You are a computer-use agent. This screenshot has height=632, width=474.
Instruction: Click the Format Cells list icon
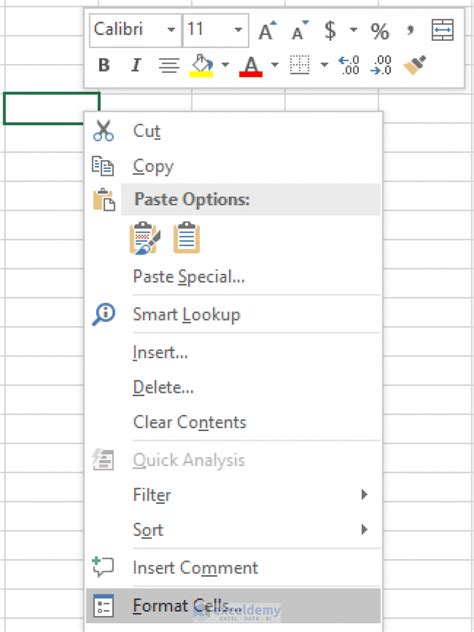click(104, 606)
